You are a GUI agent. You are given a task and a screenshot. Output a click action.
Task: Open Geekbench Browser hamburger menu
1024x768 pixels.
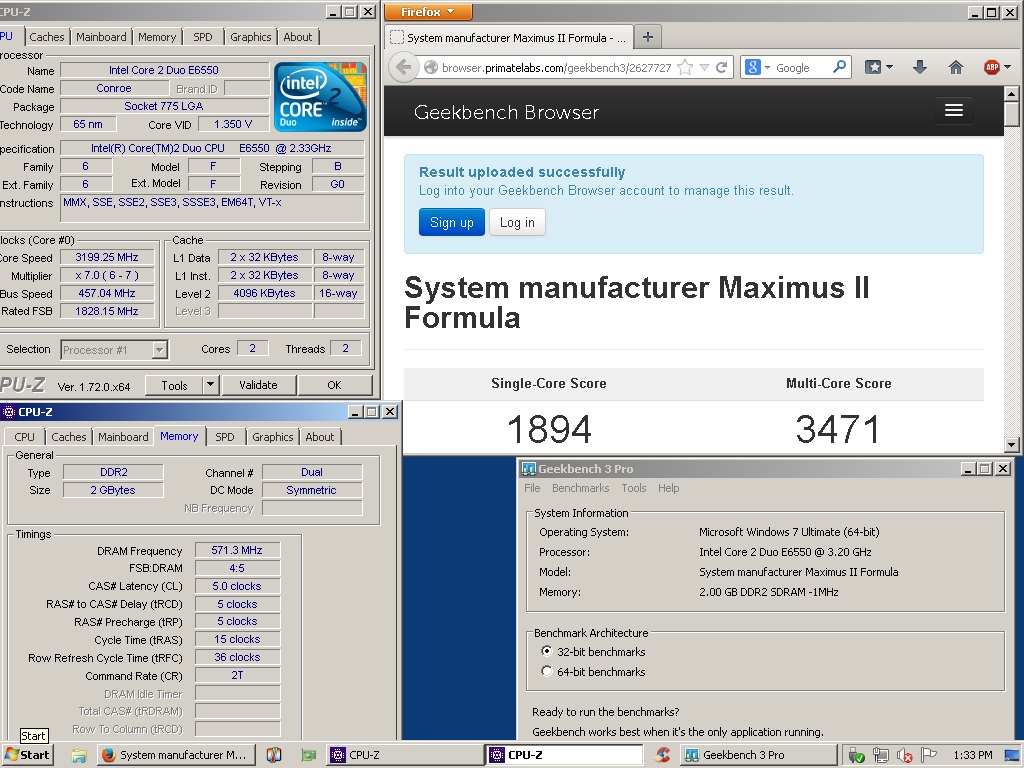point(953,110)
